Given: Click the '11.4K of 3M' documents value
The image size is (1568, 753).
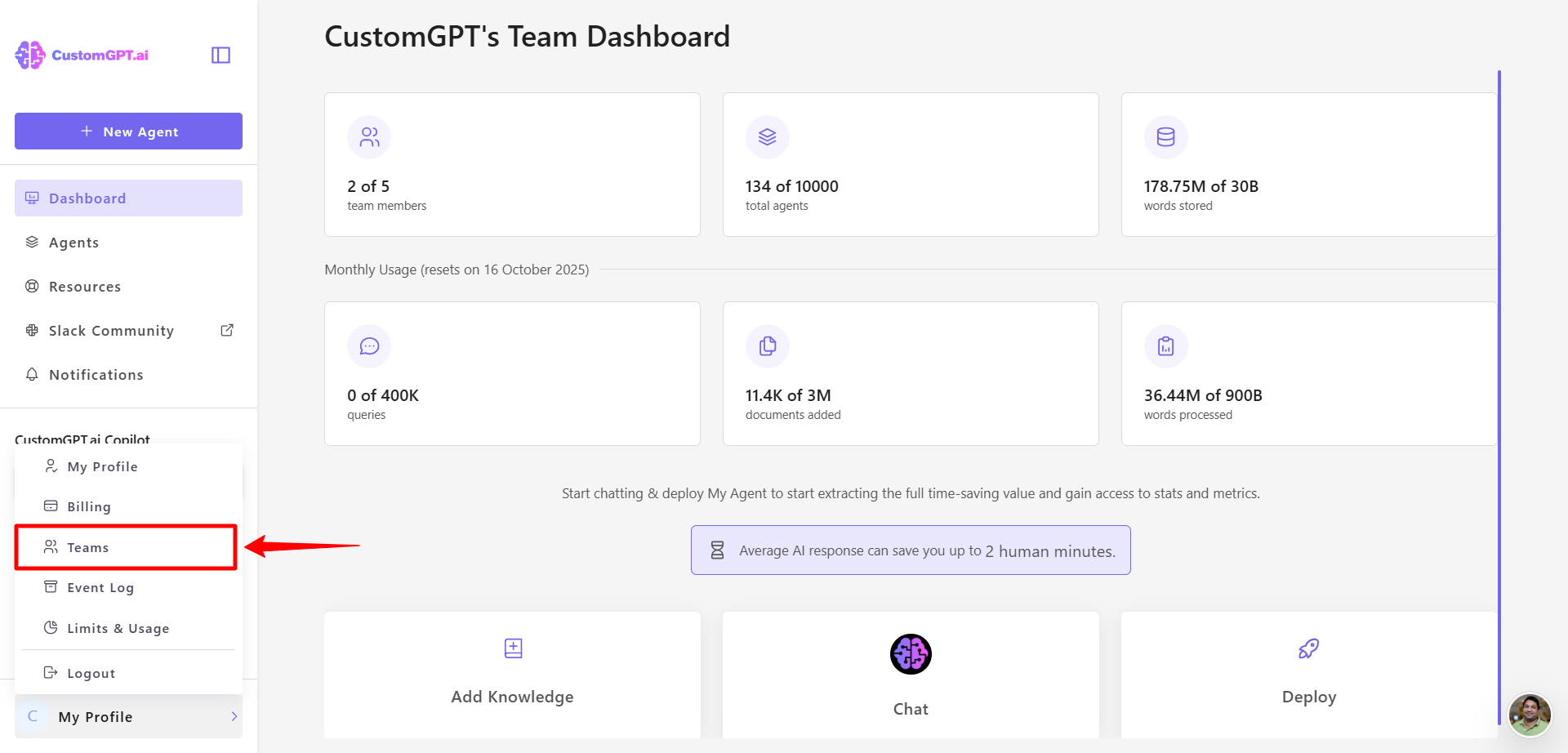Looking at the screenshot, I should point(788,395).
